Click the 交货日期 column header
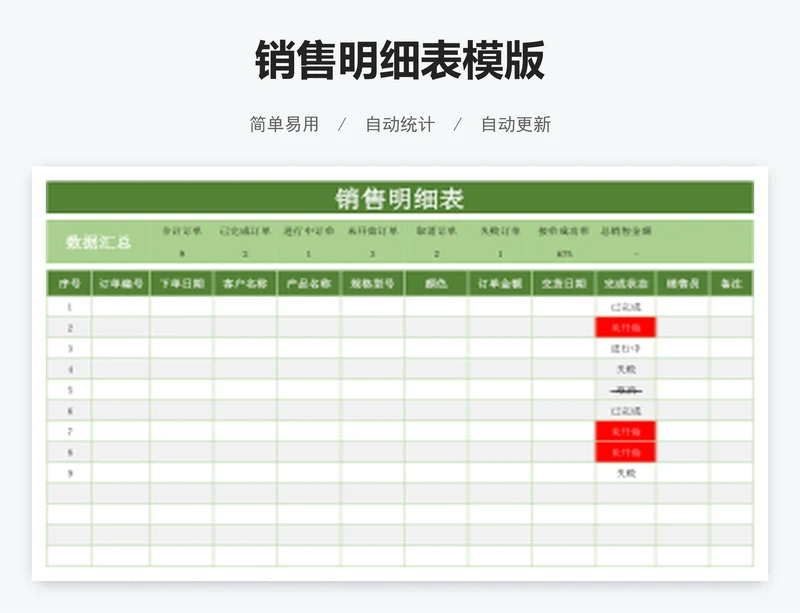 click(563, 283)
